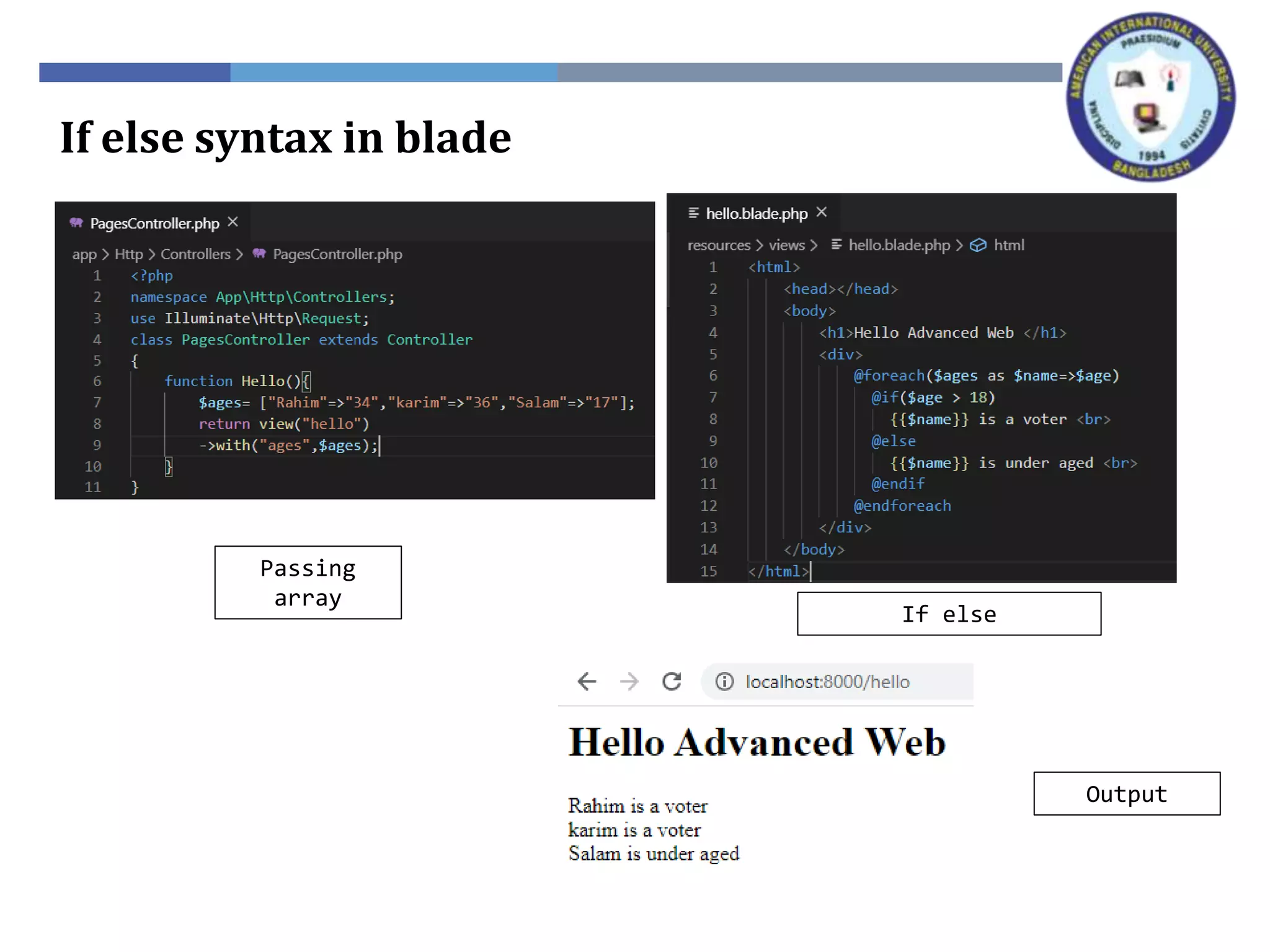1270x952 pixels.
Task: Select the hello.blade.php editor tab
Action: (757, 214)
